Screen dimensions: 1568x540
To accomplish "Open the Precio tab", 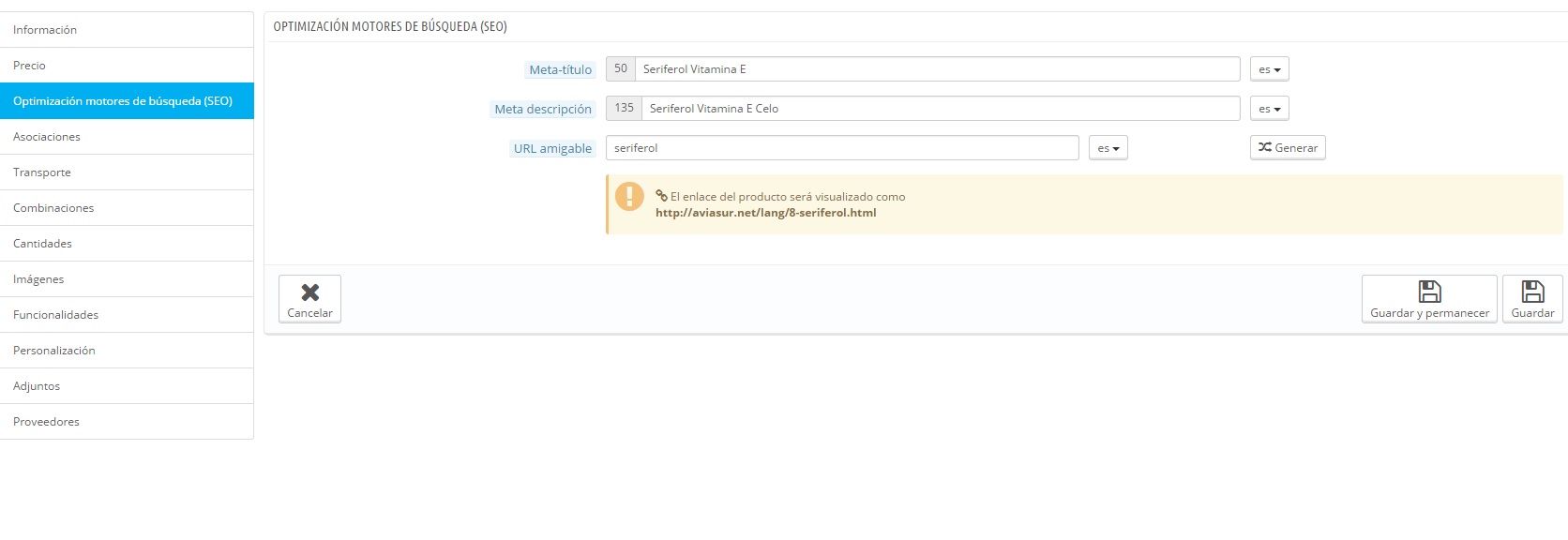I will [x=127, y=66].
